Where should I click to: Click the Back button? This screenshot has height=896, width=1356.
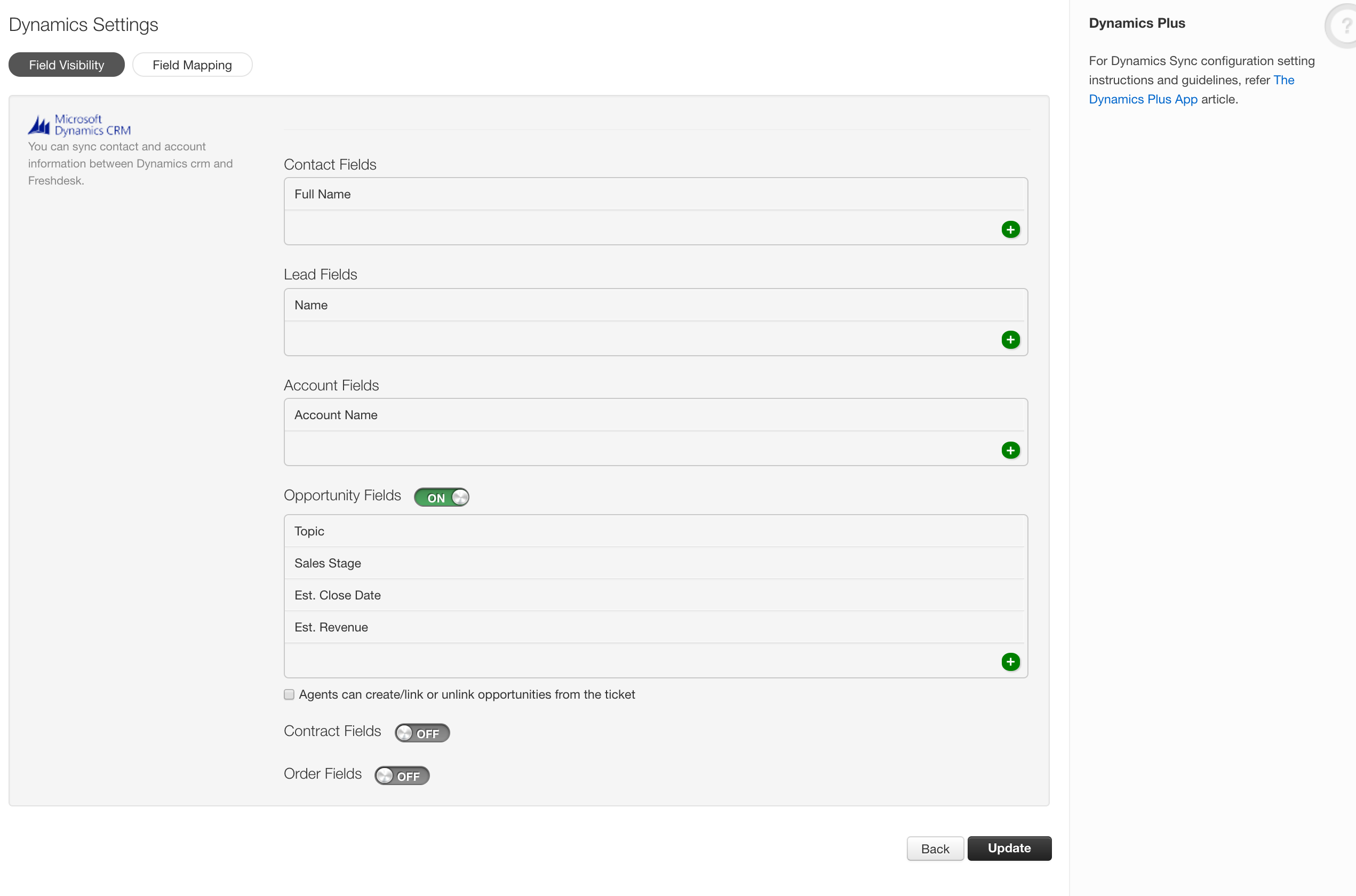click(935, 849)
